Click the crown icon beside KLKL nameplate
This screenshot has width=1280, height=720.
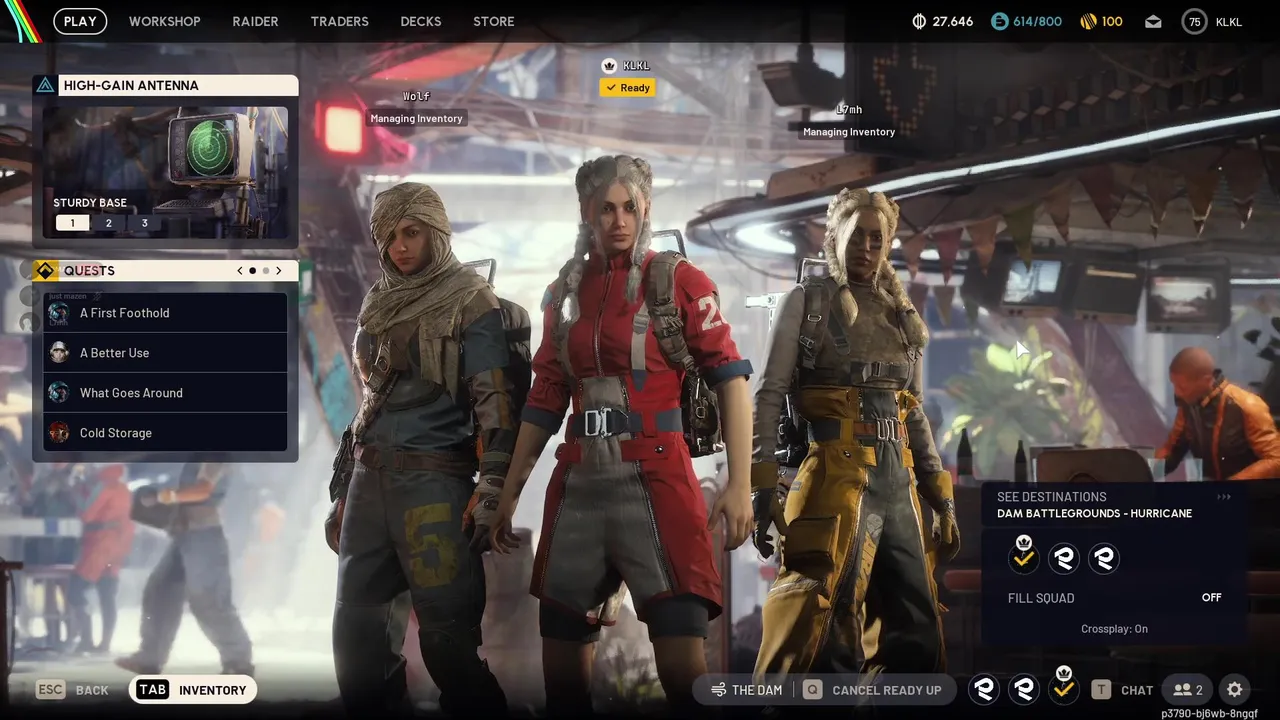tap(609, 66)
